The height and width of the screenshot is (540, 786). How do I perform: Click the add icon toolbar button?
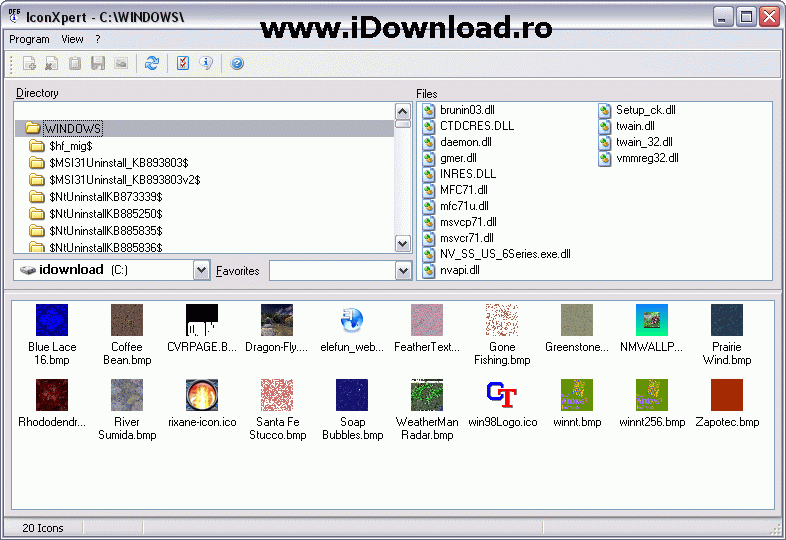29,64
